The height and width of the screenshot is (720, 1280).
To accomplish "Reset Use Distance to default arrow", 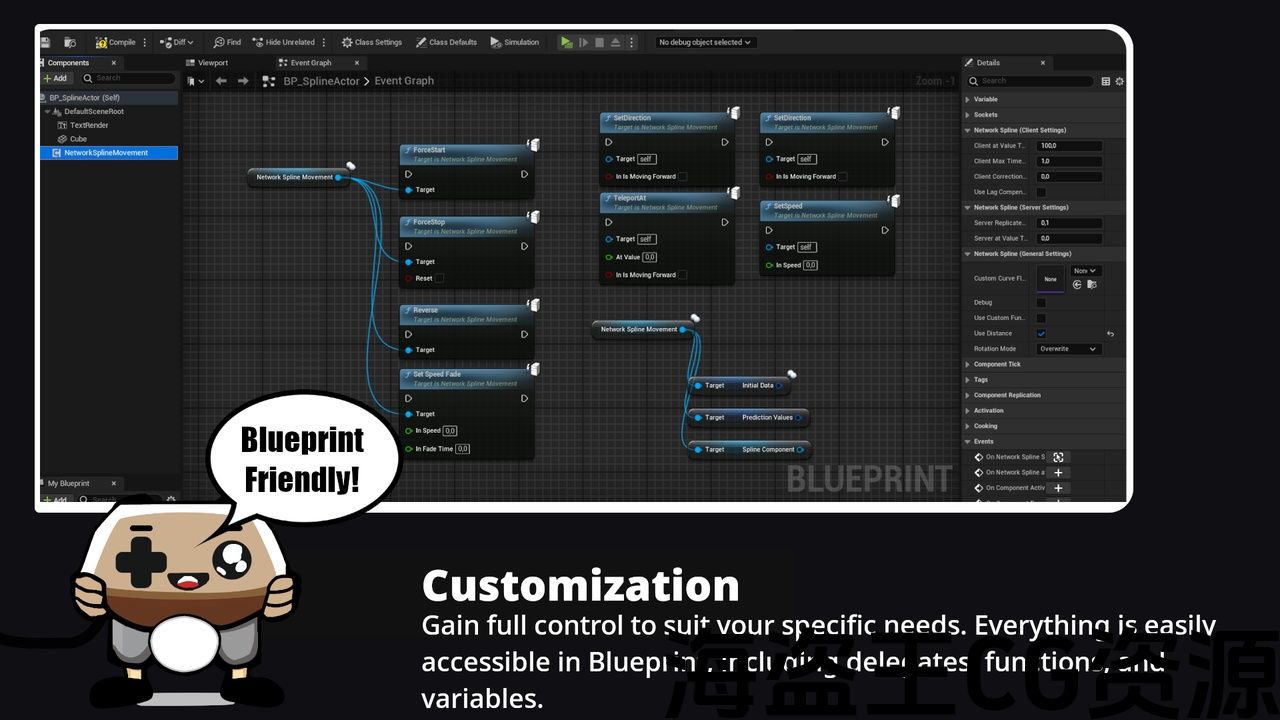I will (1110, 334).
